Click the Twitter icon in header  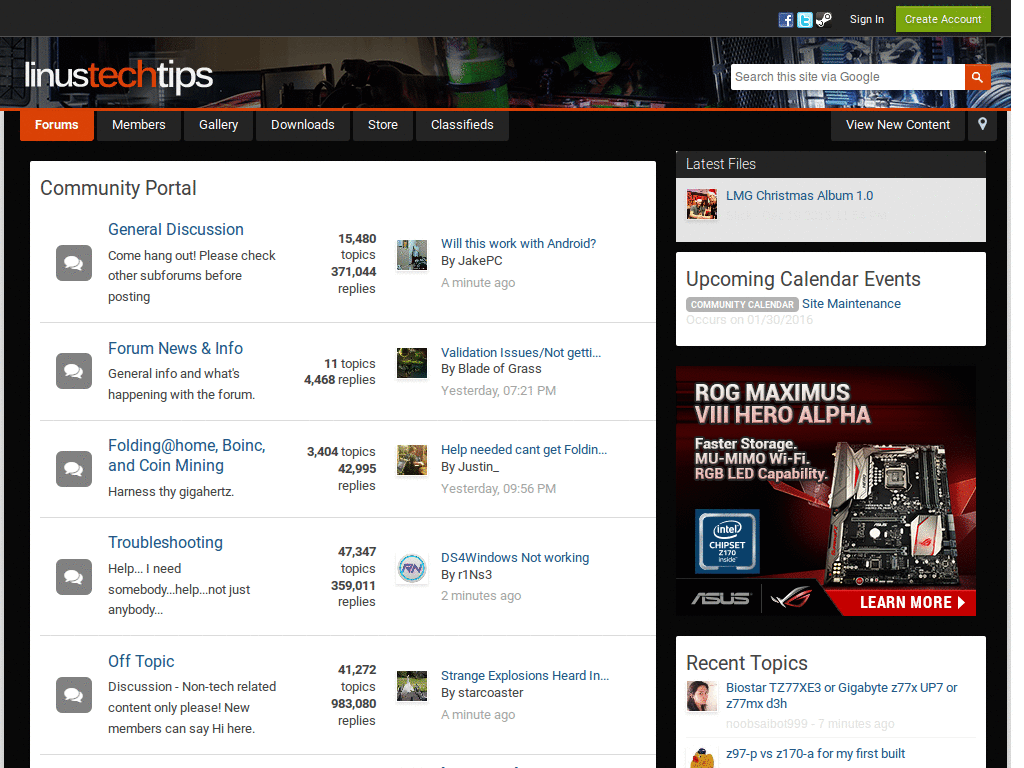tap(805, 20)
